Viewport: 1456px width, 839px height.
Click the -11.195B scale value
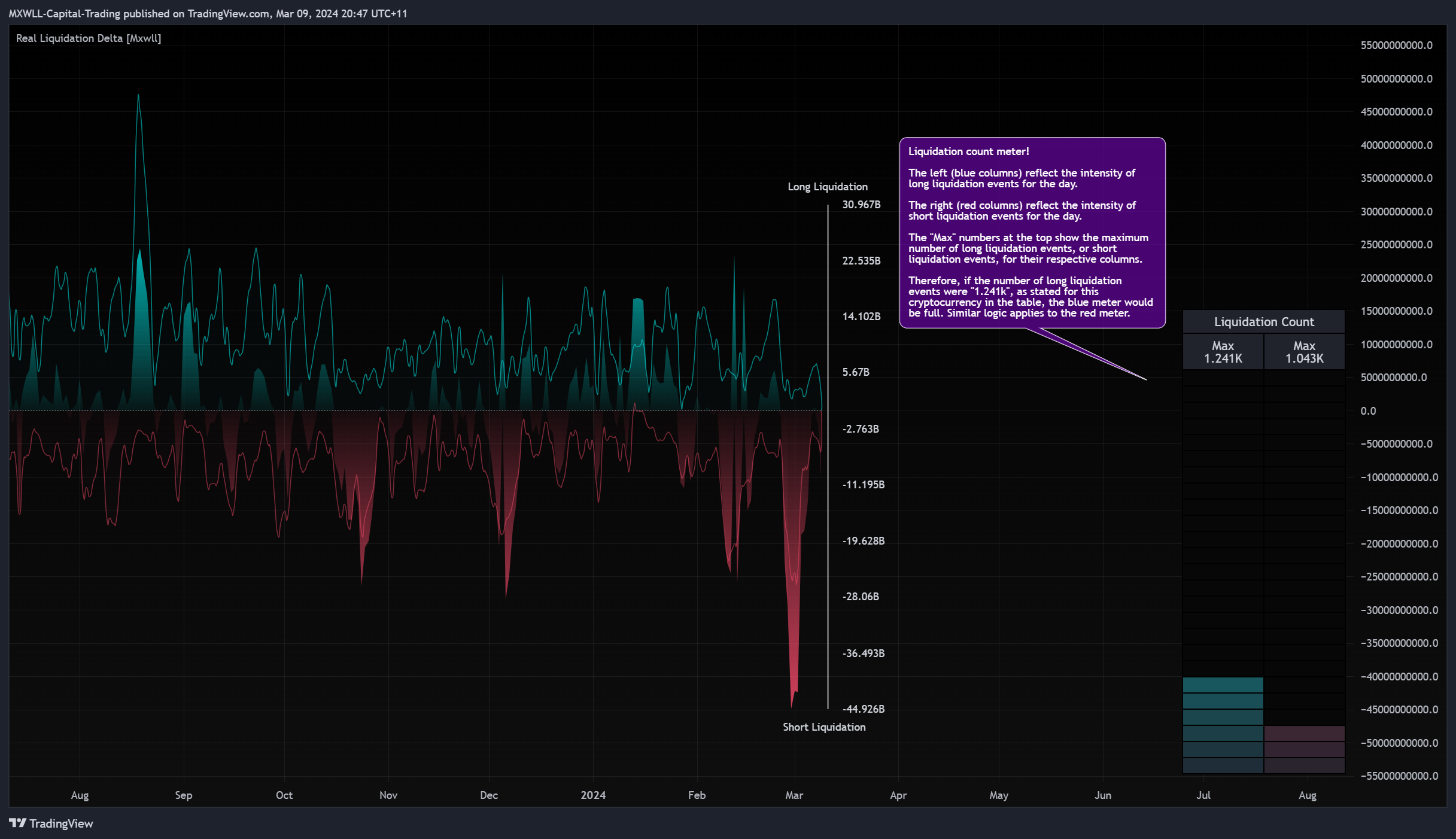[x=864, y=485]
